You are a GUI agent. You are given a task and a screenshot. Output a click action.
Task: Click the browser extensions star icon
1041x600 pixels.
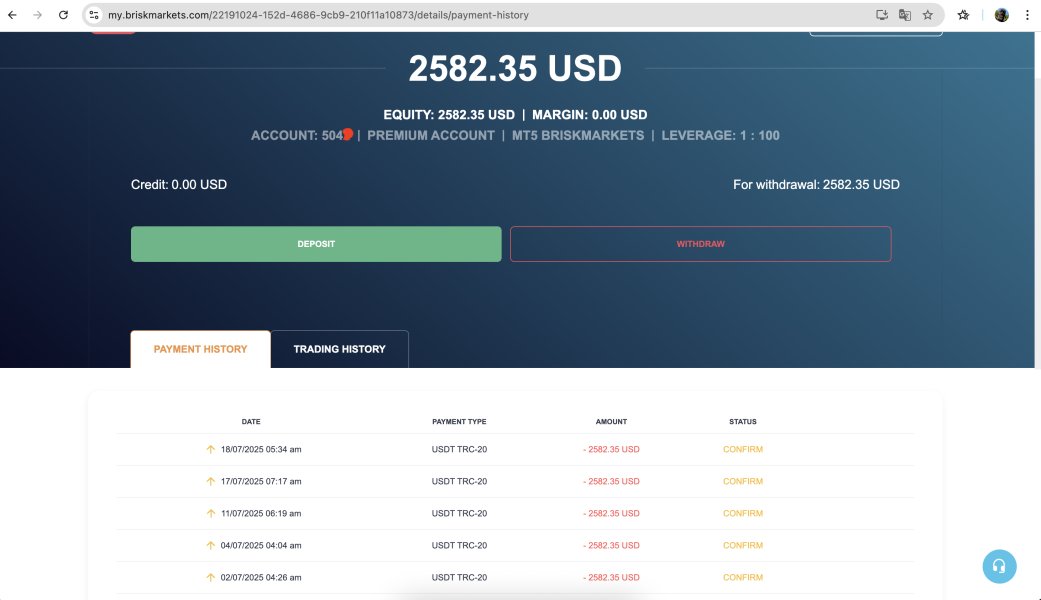[963, 15]
